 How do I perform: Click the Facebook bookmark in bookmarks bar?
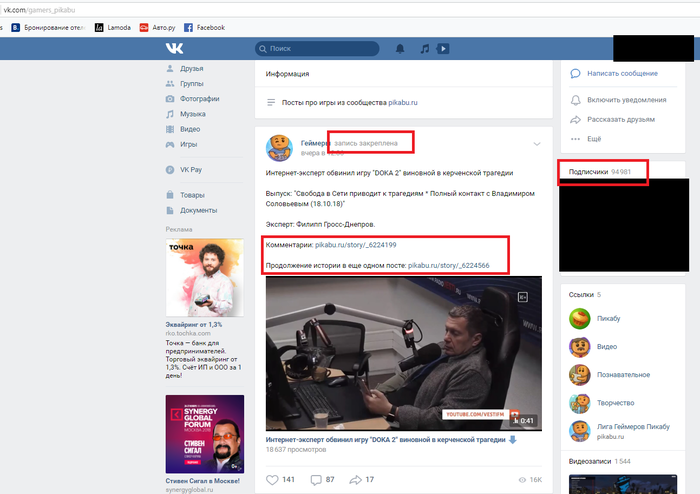(203, 27)
